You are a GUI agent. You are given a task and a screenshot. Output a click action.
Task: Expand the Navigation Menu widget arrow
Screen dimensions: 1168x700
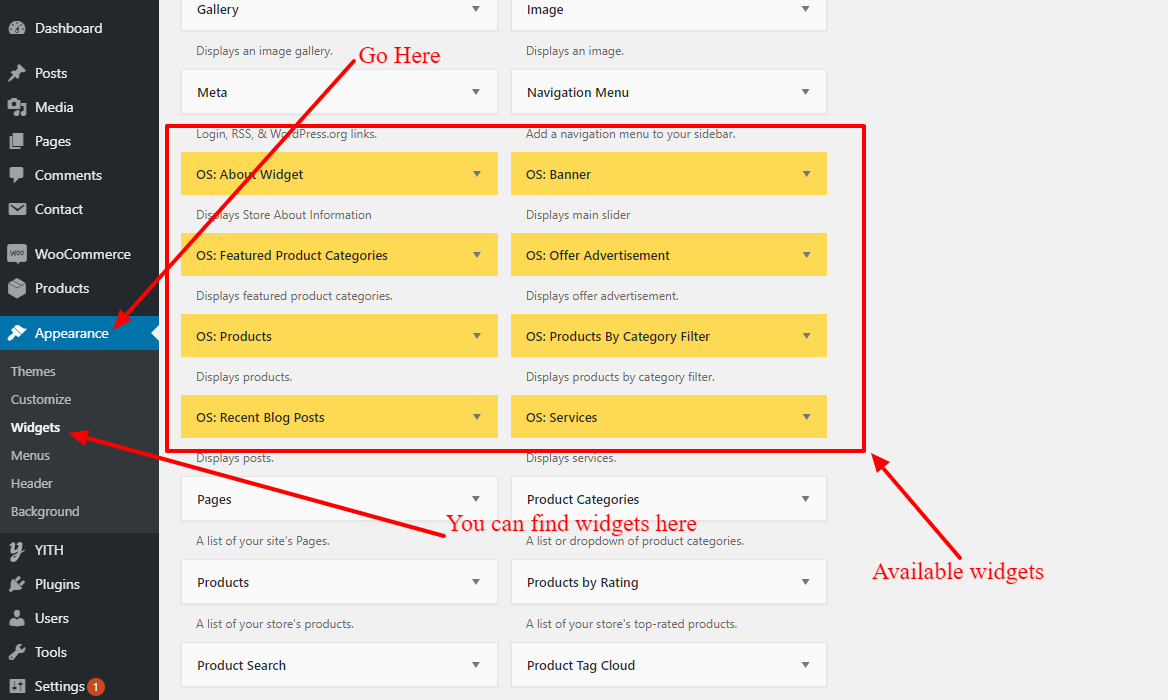805,92
